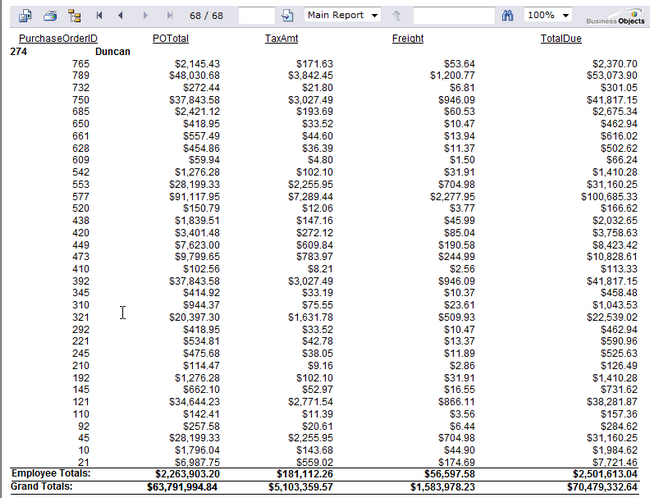Click the last page arrow
The image size is (650, 498).
tap(170, 15)
